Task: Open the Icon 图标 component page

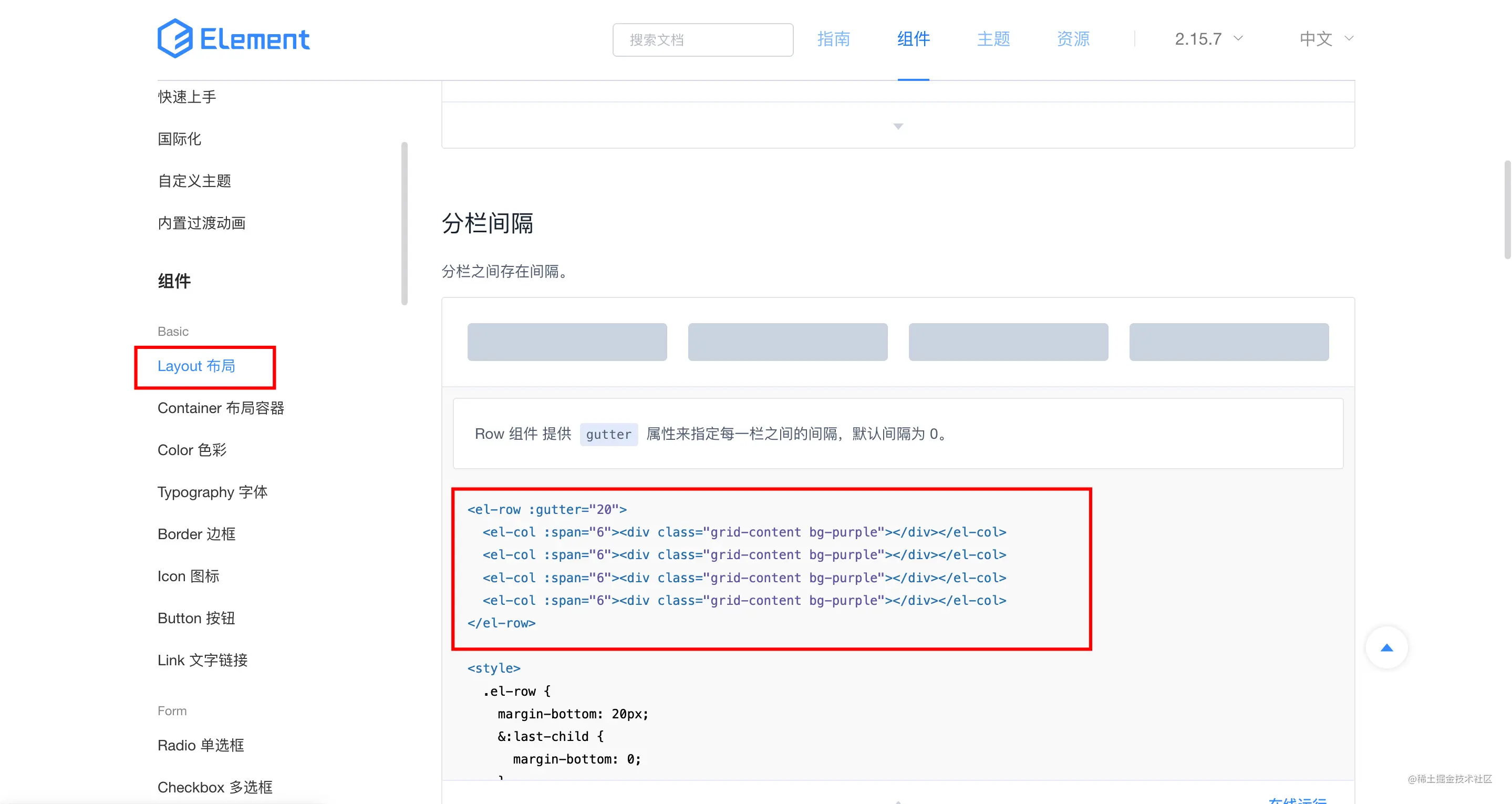Action: pos(188,576)
